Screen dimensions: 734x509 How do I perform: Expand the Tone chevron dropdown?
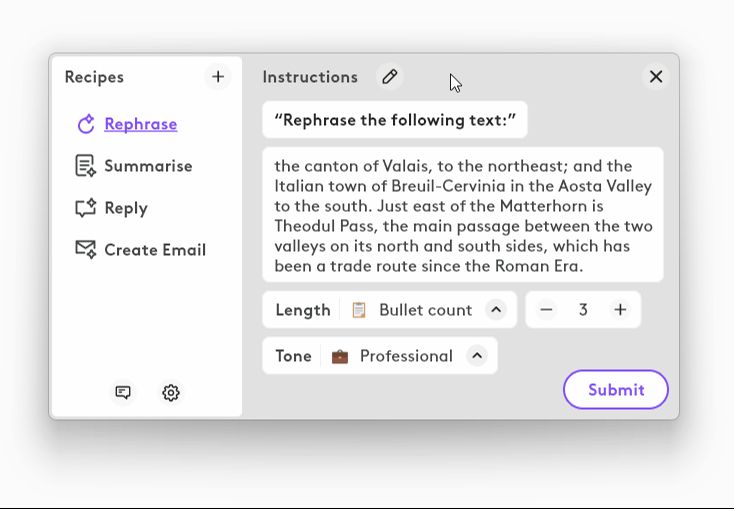pos(477,356)
